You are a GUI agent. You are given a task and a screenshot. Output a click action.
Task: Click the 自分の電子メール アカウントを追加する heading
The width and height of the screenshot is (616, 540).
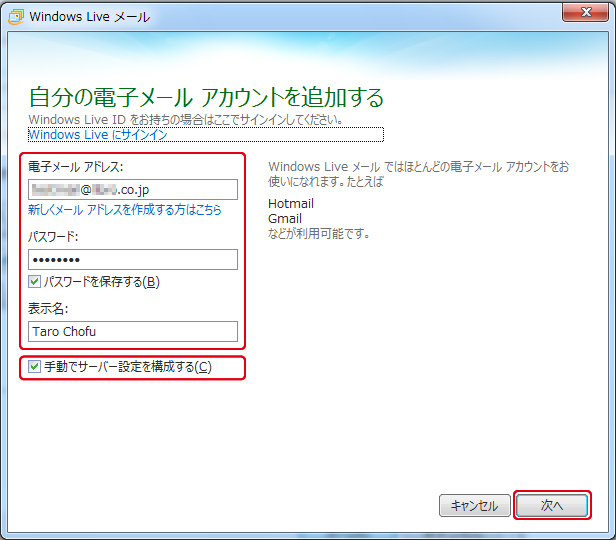click(x=206, y=97)
